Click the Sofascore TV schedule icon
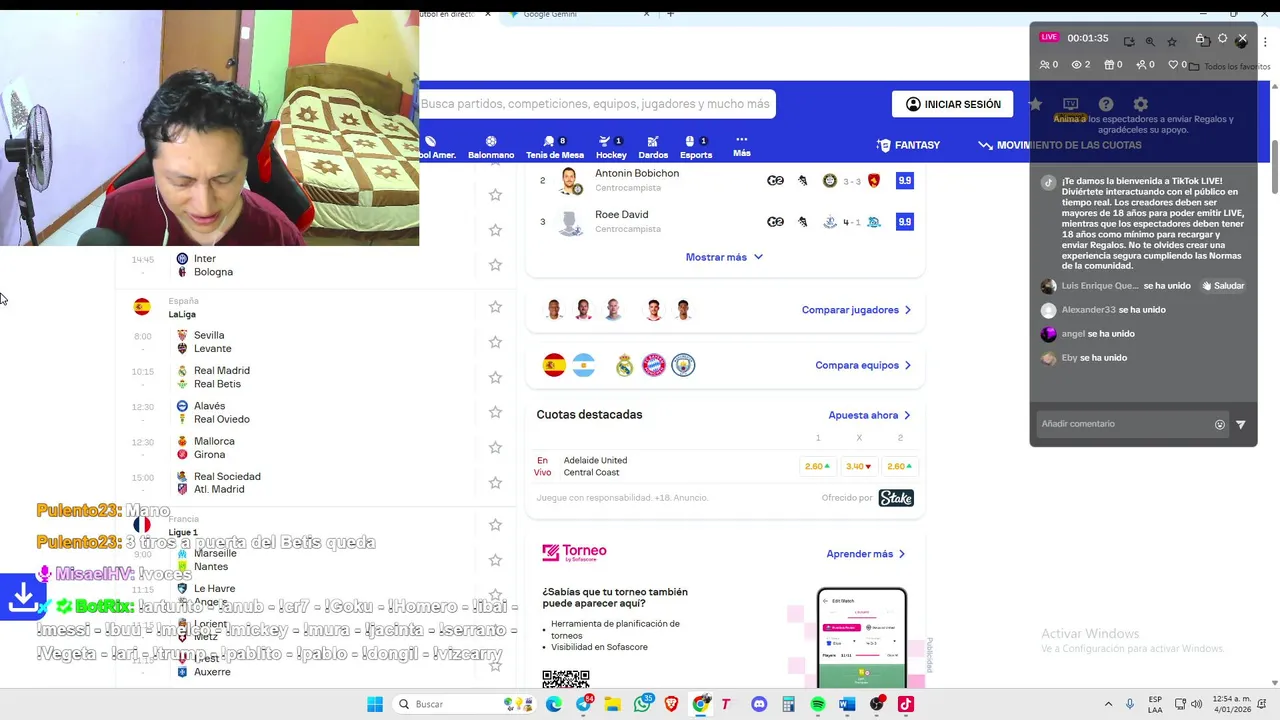The image size is (1280, 720). tap(1070, 104)
